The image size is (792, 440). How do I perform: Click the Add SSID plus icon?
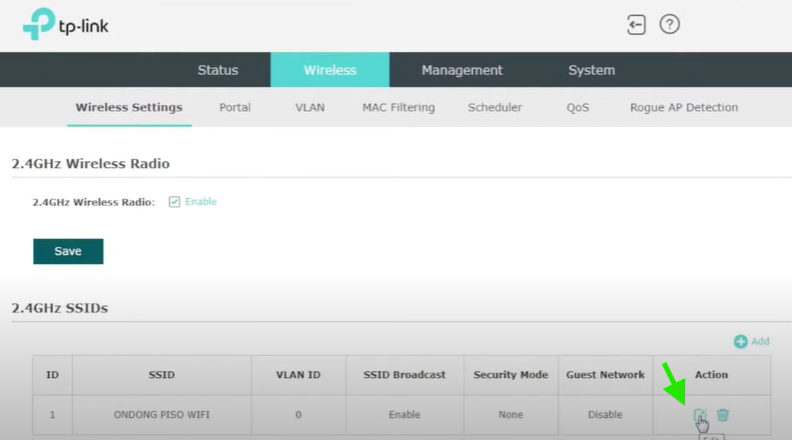click(x=741, y=342)
